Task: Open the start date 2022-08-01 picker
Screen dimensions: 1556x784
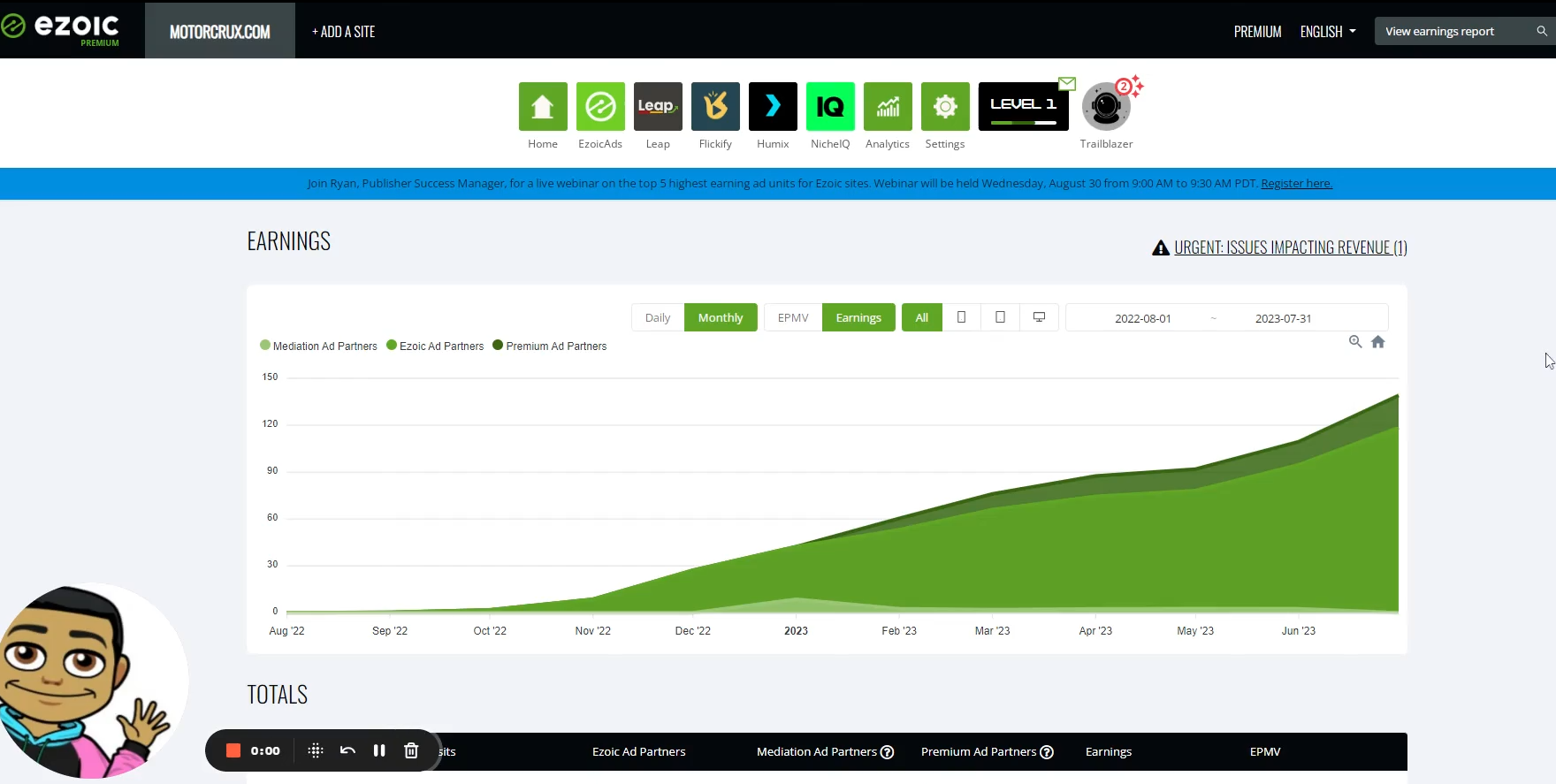Action: tap(1142, 318)
